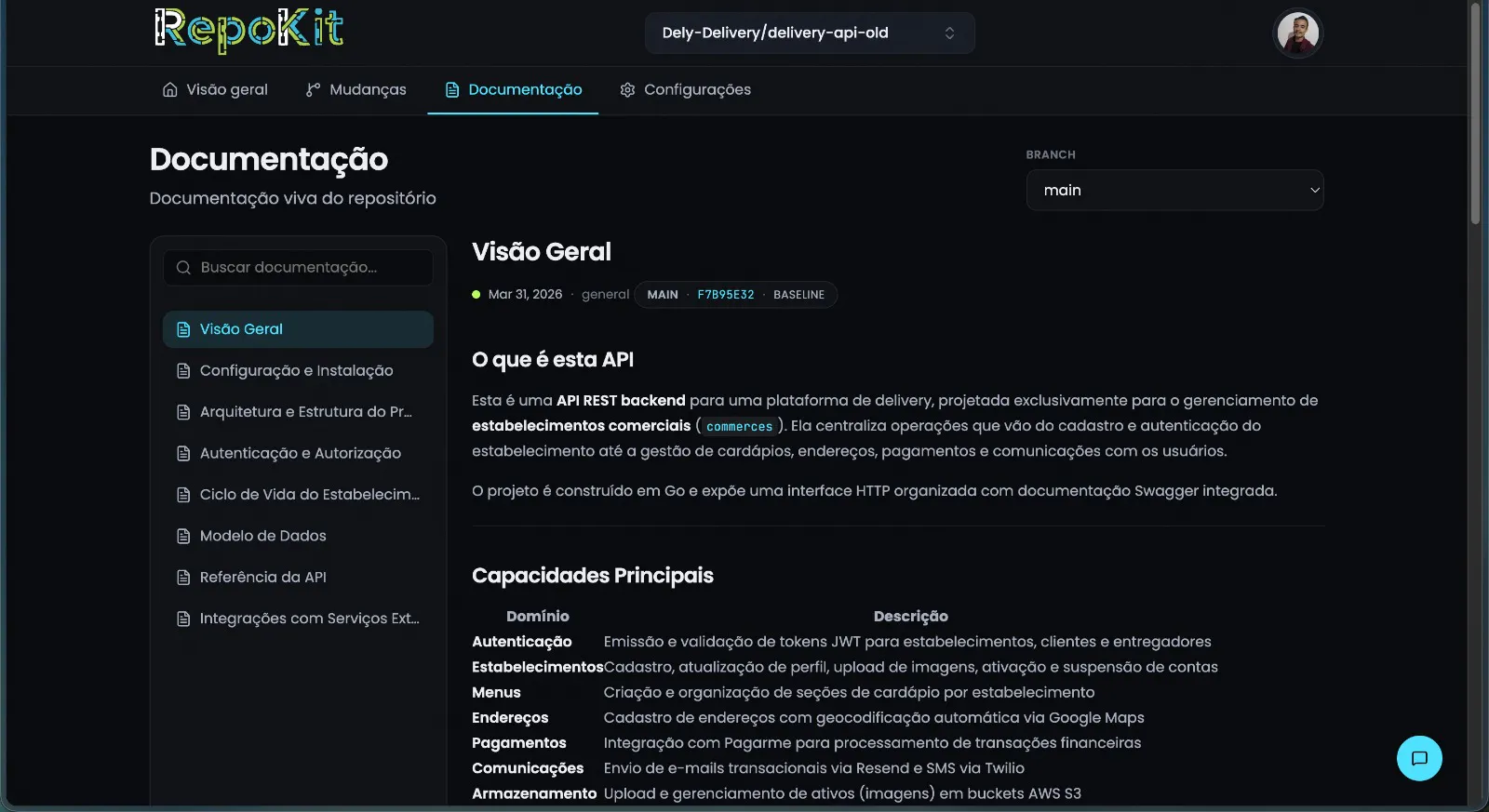Screen dimensions: 1489x812
Task: Click the commerces code tag
Action: click(739, 426)
